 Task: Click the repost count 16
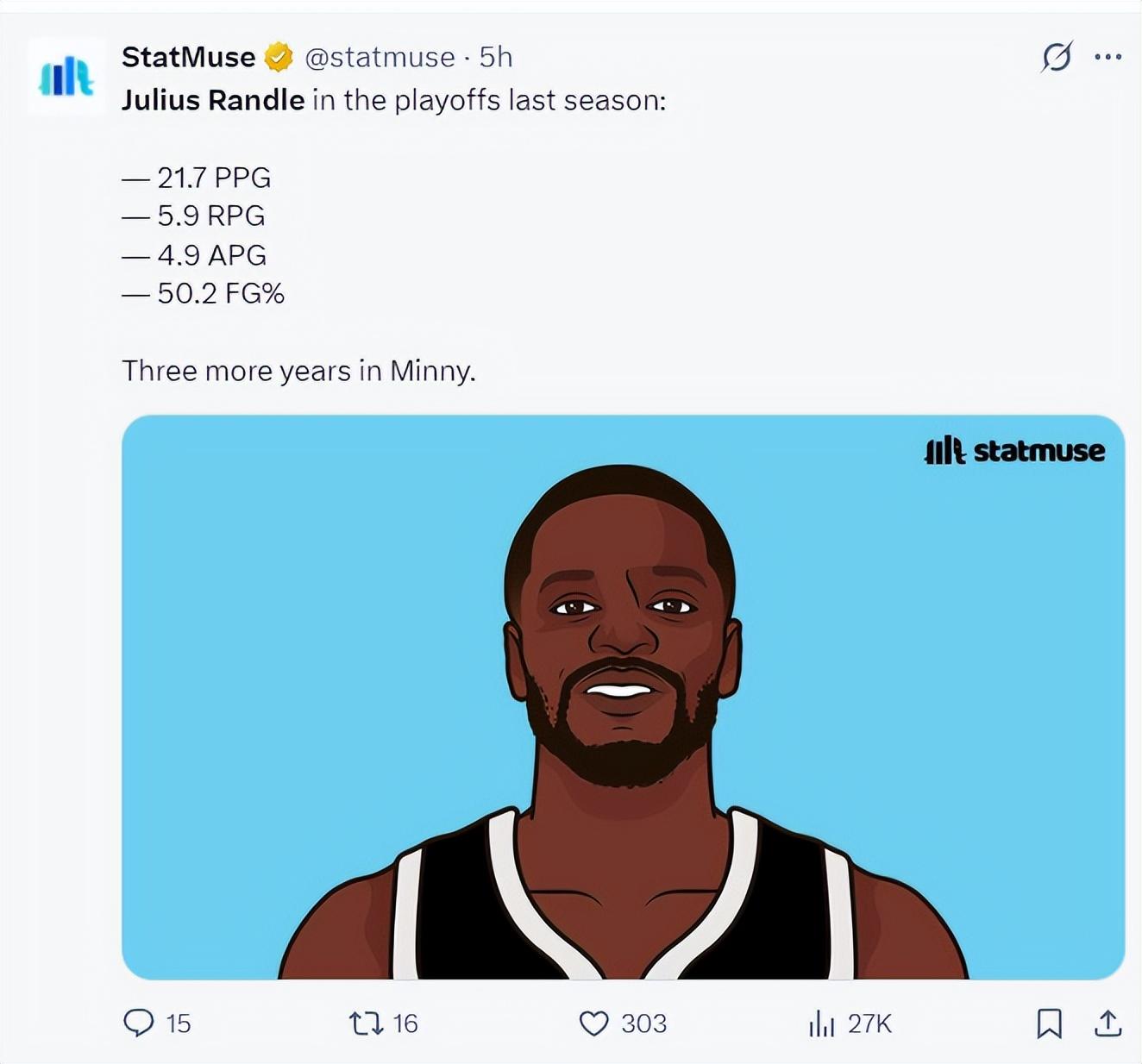(405, 1023)
